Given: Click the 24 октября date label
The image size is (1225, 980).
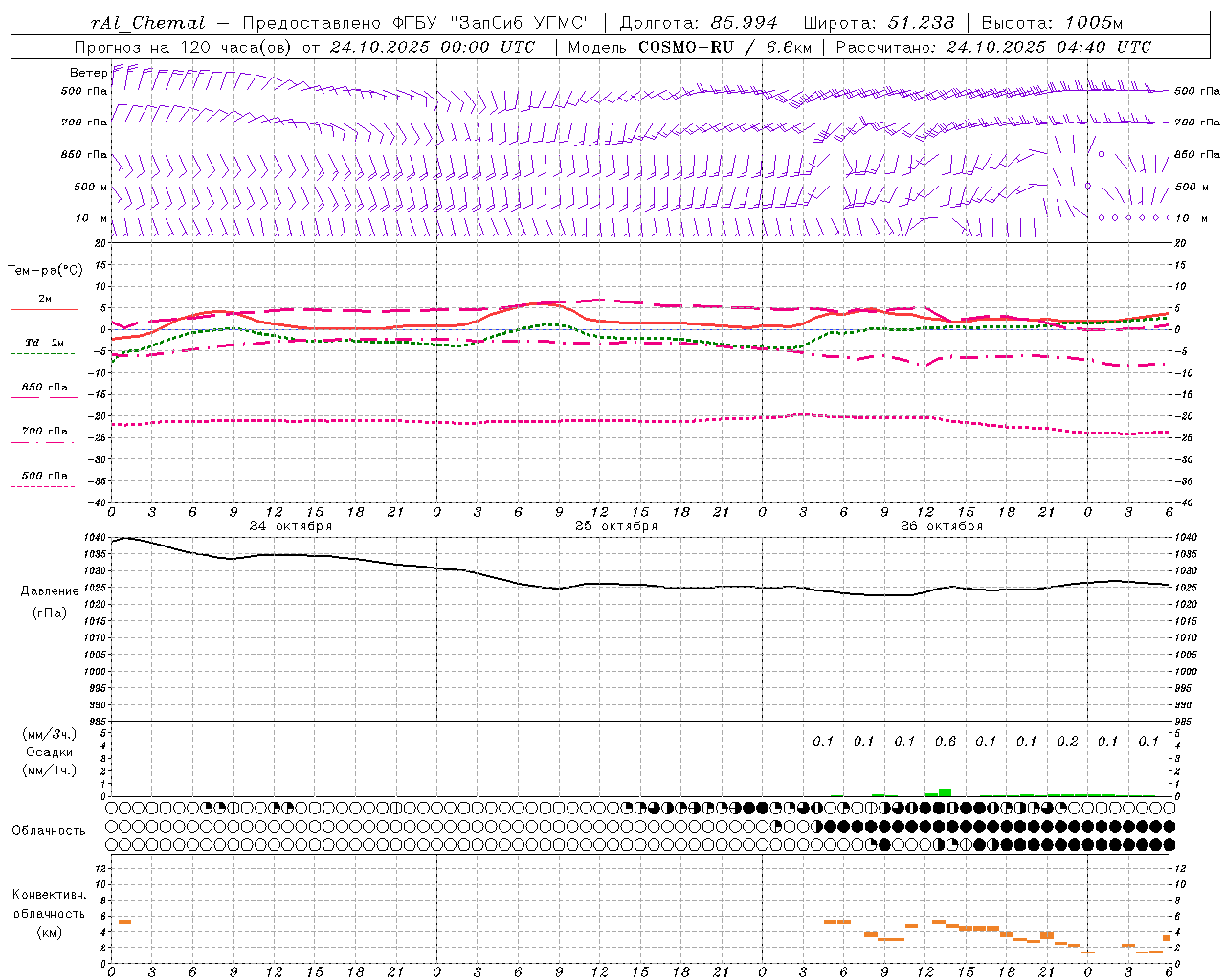Looking at the screenshot, I should [291, 526].
